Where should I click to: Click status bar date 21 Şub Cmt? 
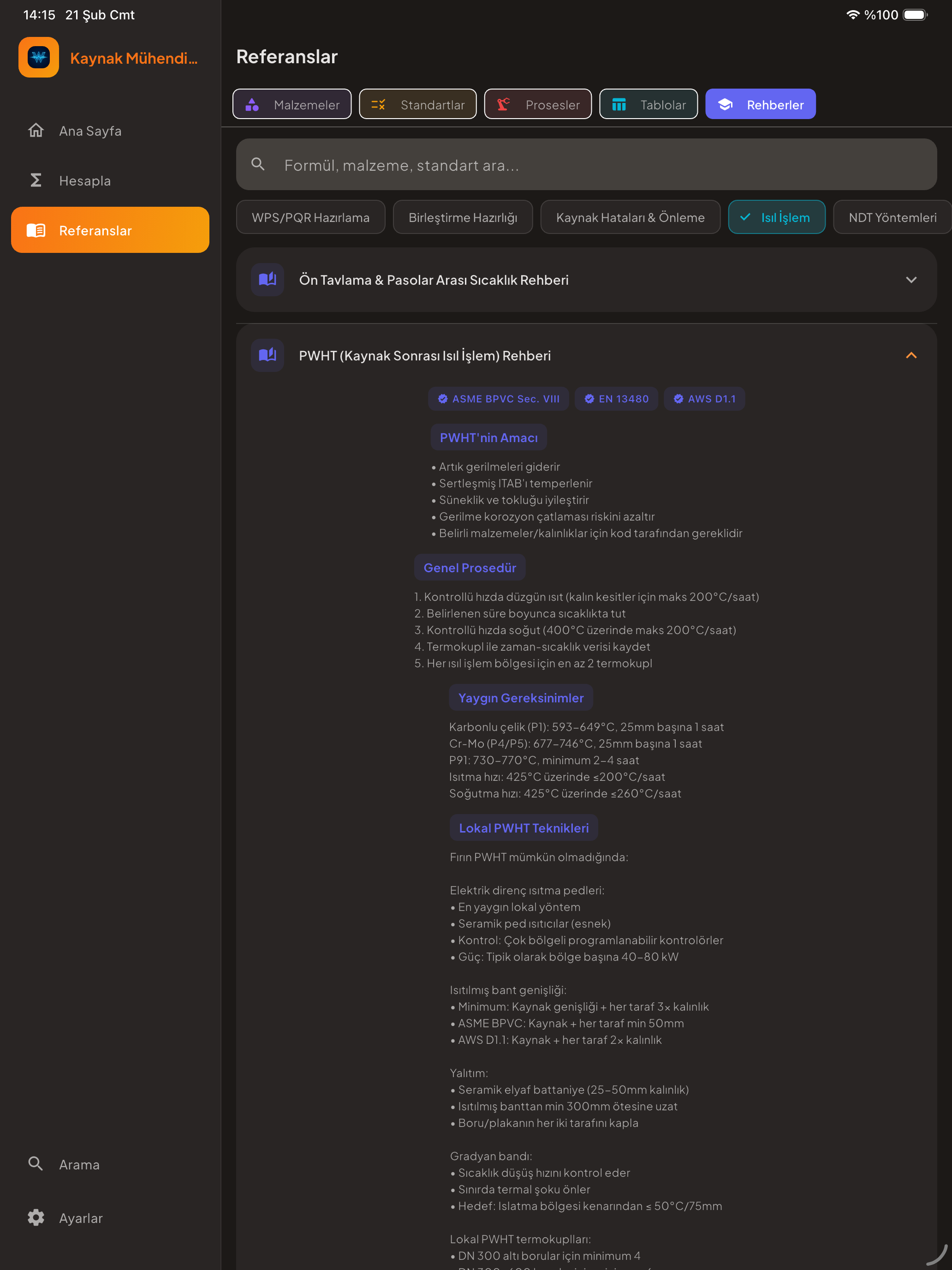100,15
